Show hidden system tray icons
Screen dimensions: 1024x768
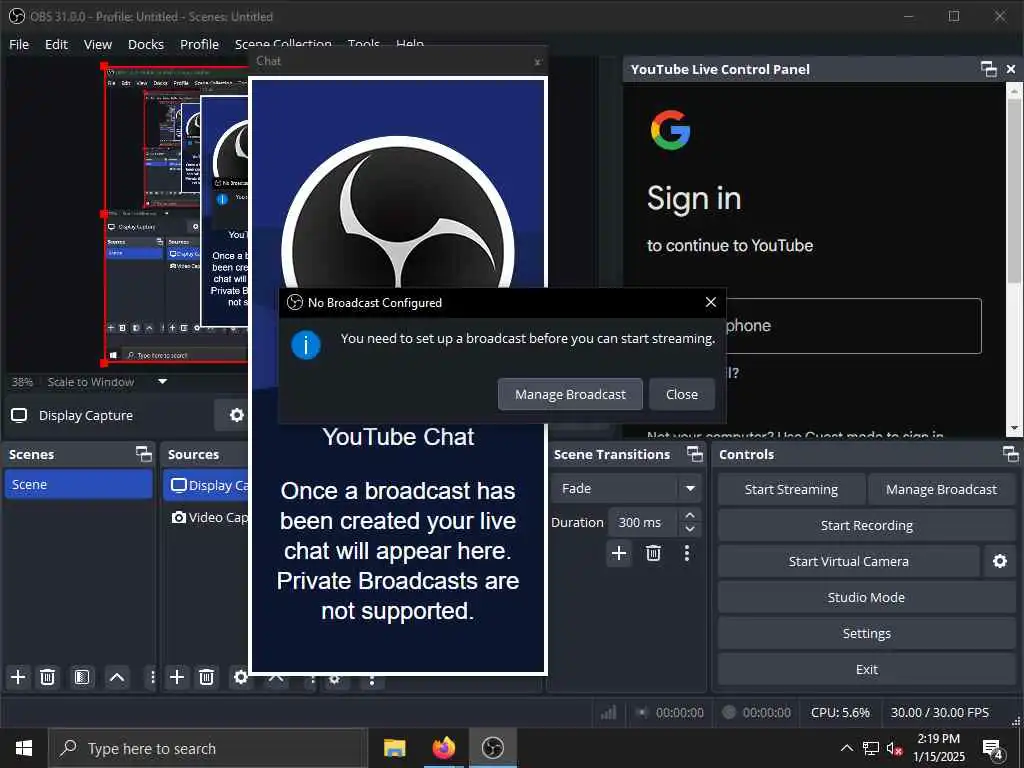[x=846, y=748]
